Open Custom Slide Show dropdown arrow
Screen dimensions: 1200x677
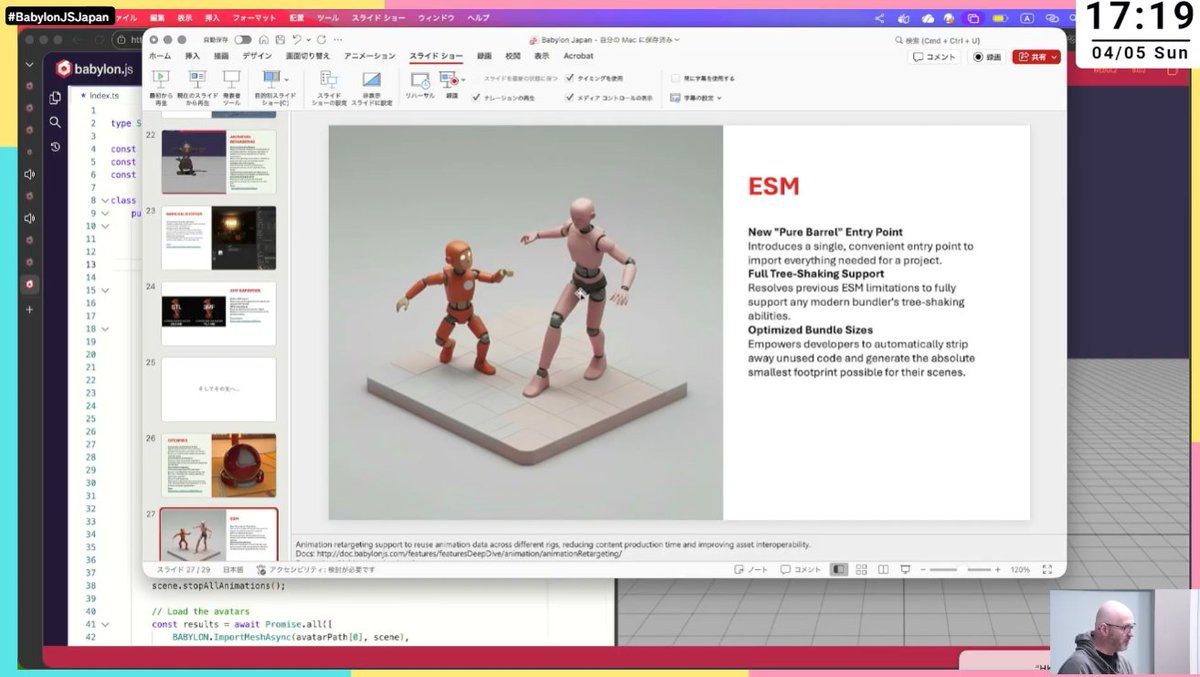click(x=286, y=79)
